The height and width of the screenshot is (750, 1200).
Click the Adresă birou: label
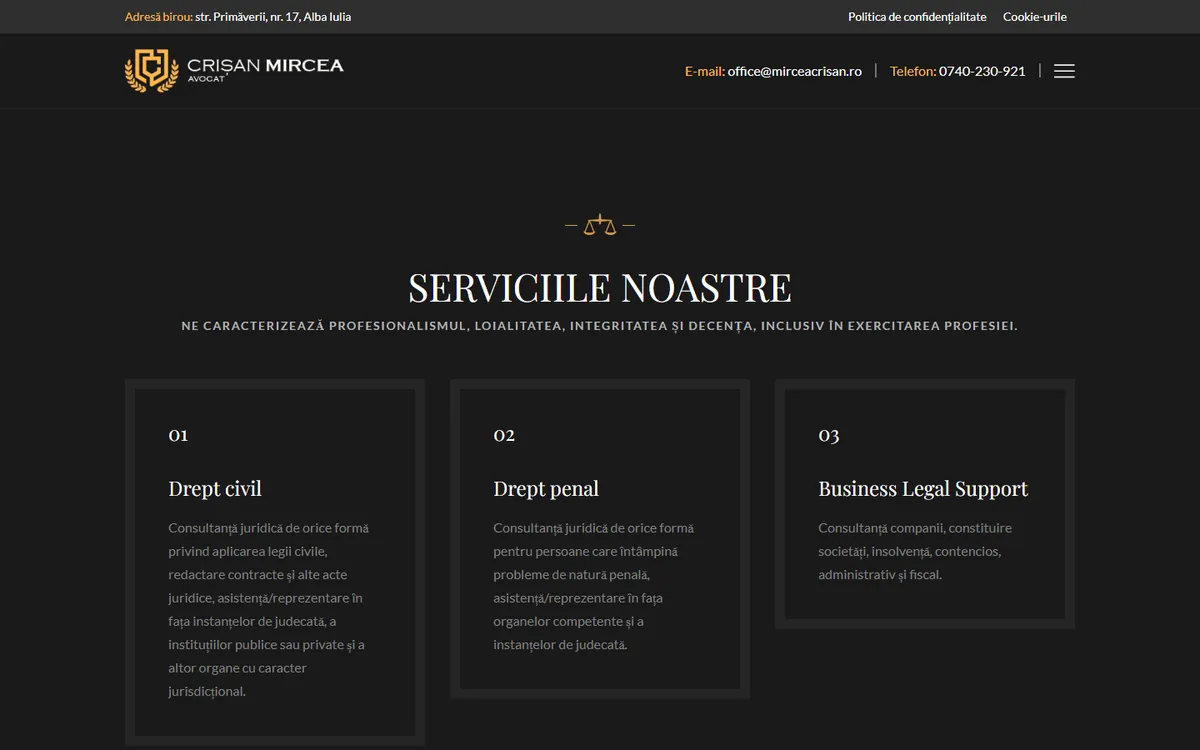[x=159, y=17]
